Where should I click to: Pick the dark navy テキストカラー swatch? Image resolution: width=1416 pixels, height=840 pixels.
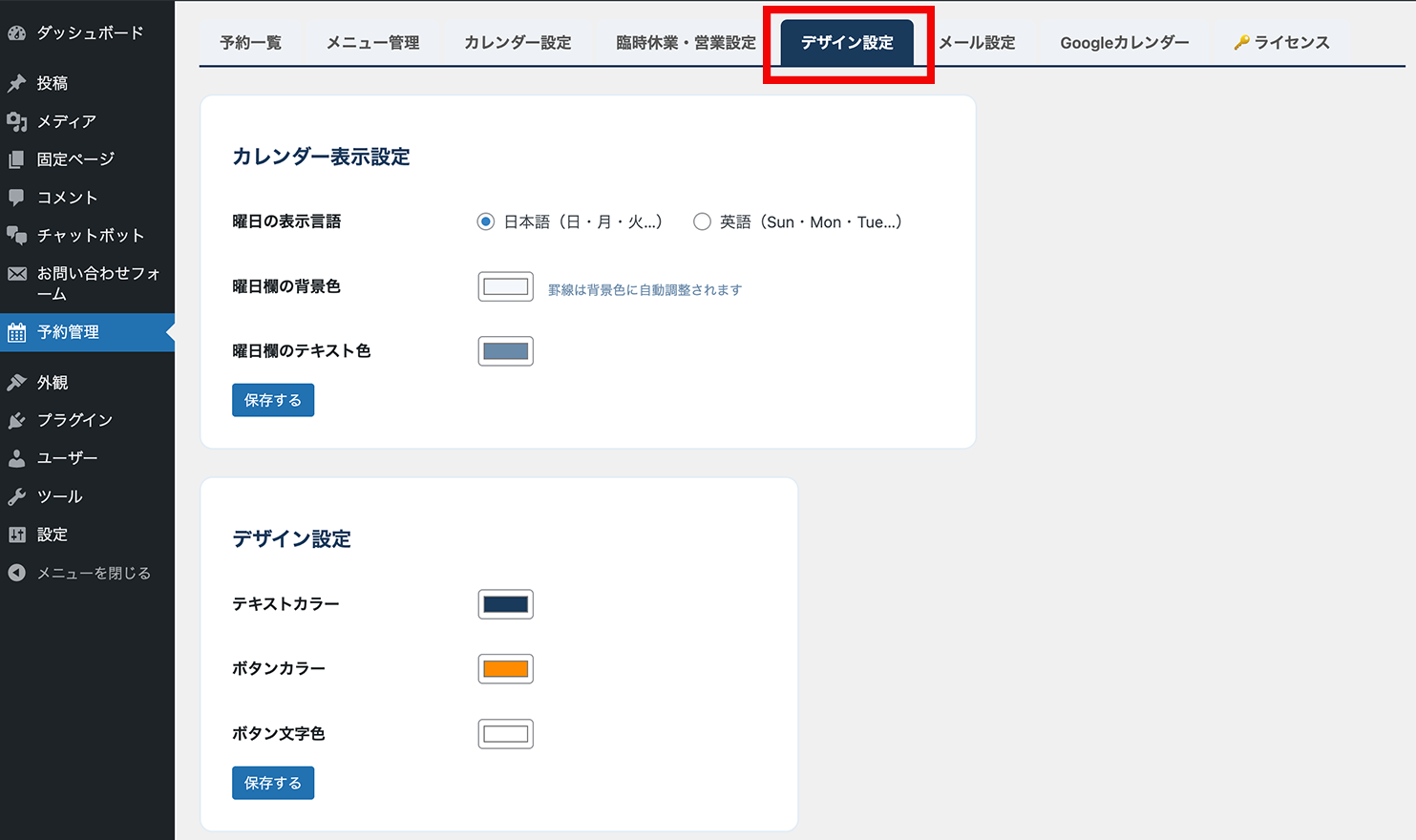point(505,604)
